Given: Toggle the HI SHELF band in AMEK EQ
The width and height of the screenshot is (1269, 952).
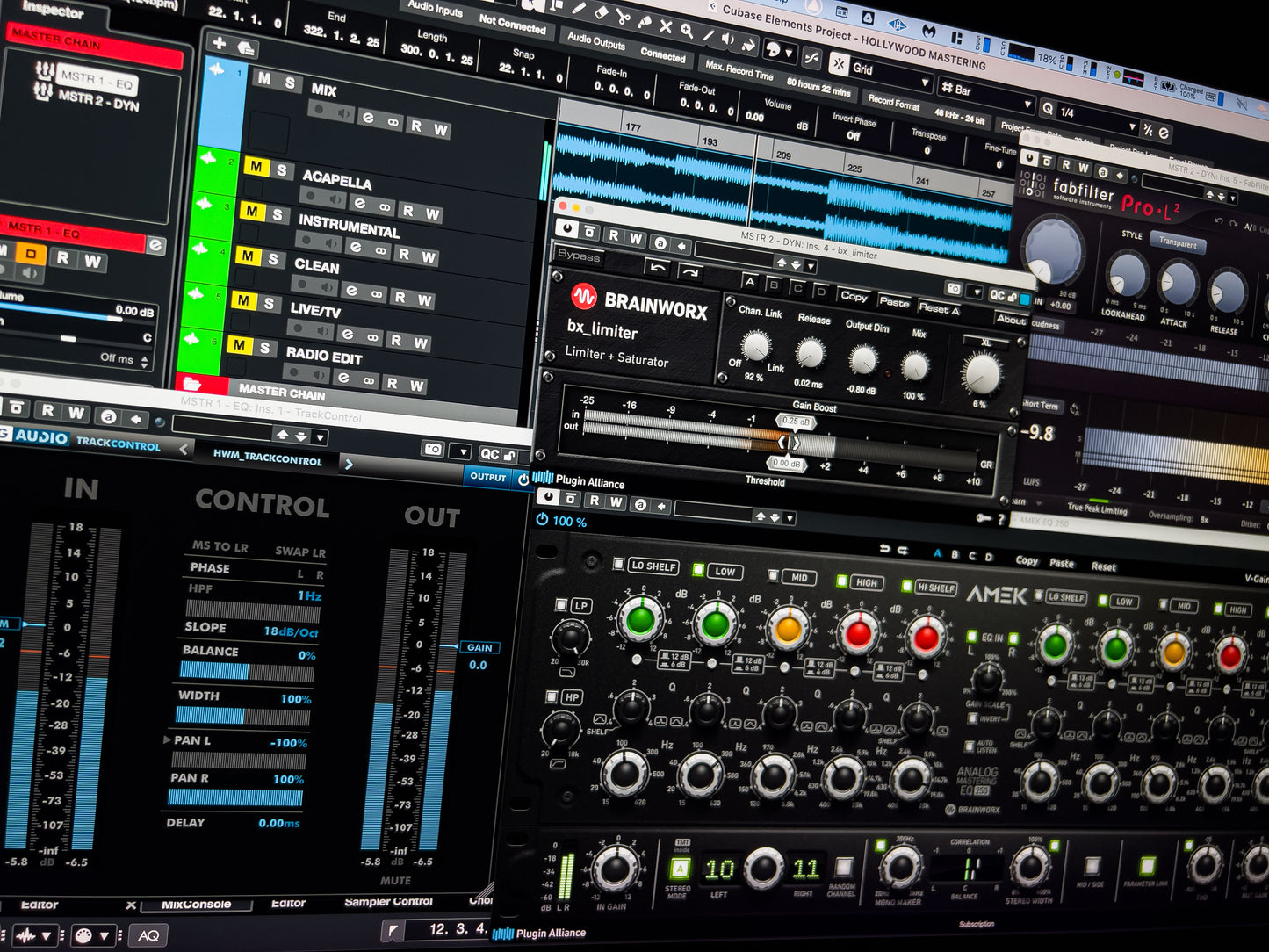Looking at the screenshot, I should point(907,585).
